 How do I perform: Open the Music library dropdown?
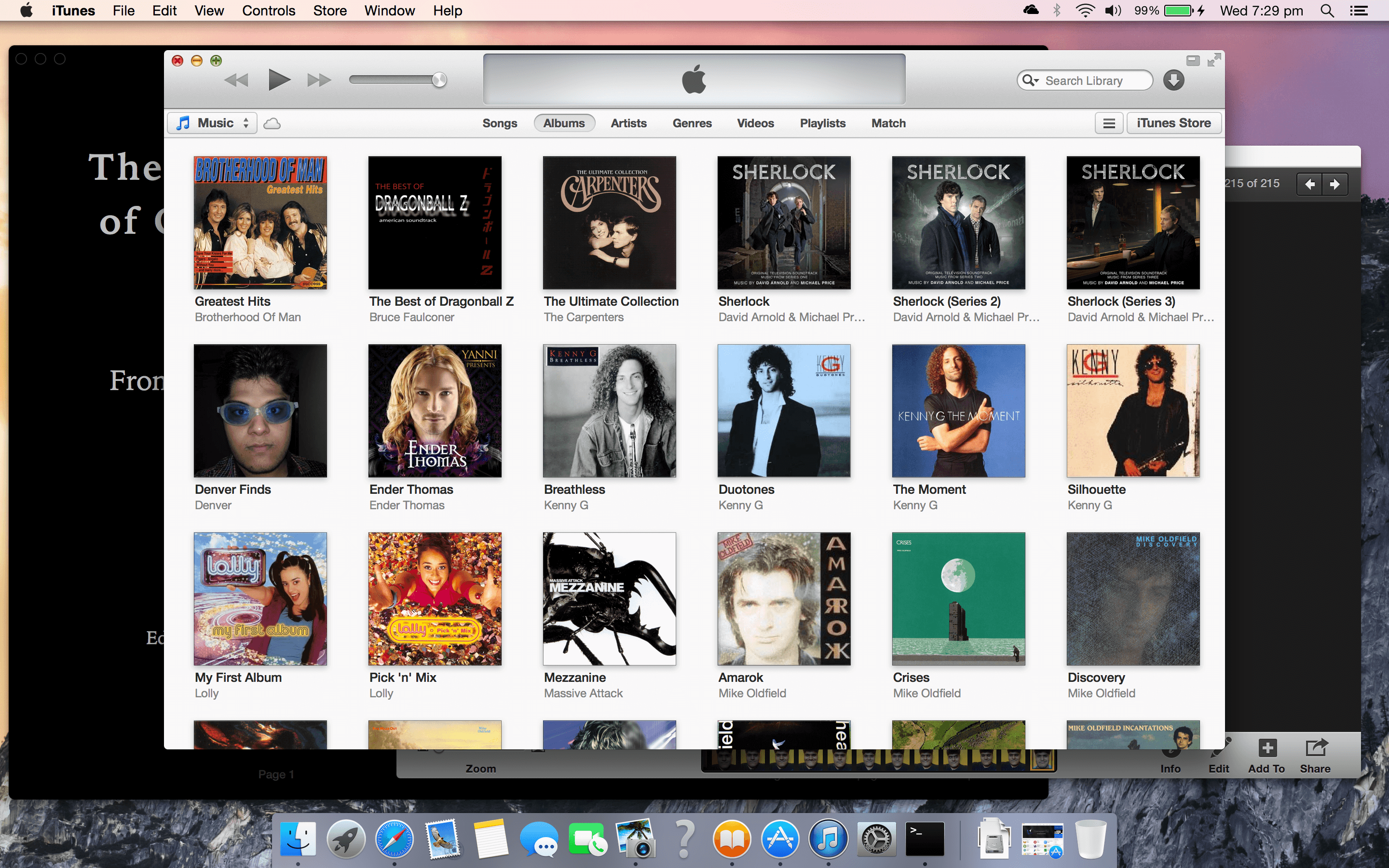coord(212,123)
